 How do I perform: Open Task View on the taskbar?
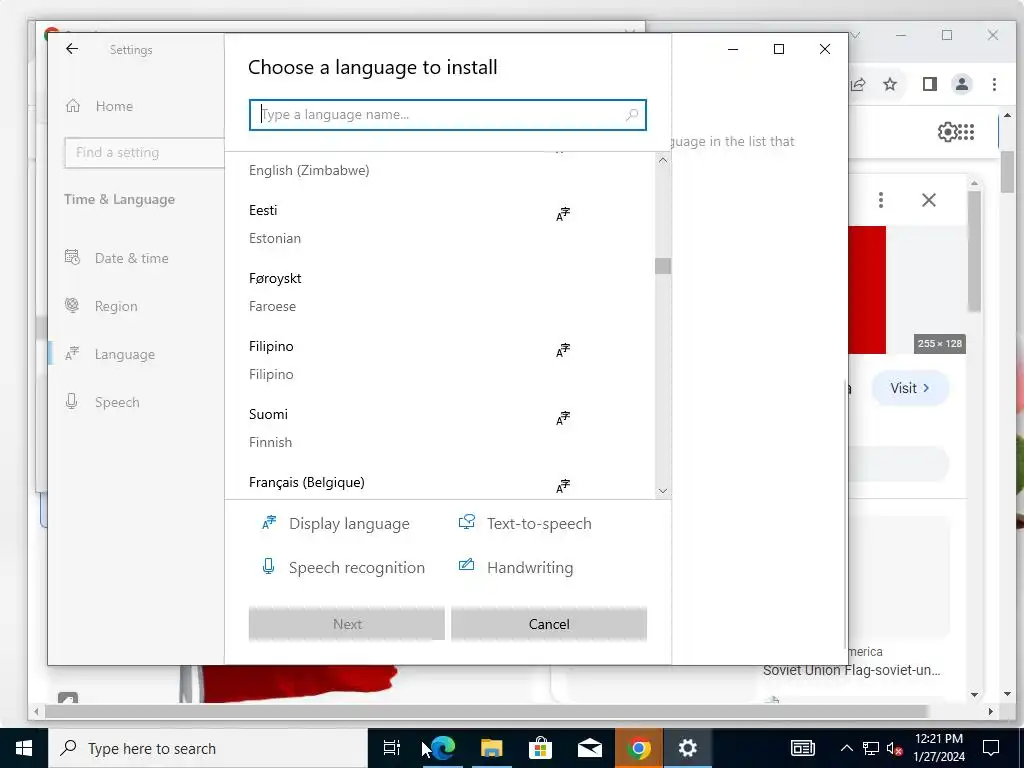(x=392, y=748)
